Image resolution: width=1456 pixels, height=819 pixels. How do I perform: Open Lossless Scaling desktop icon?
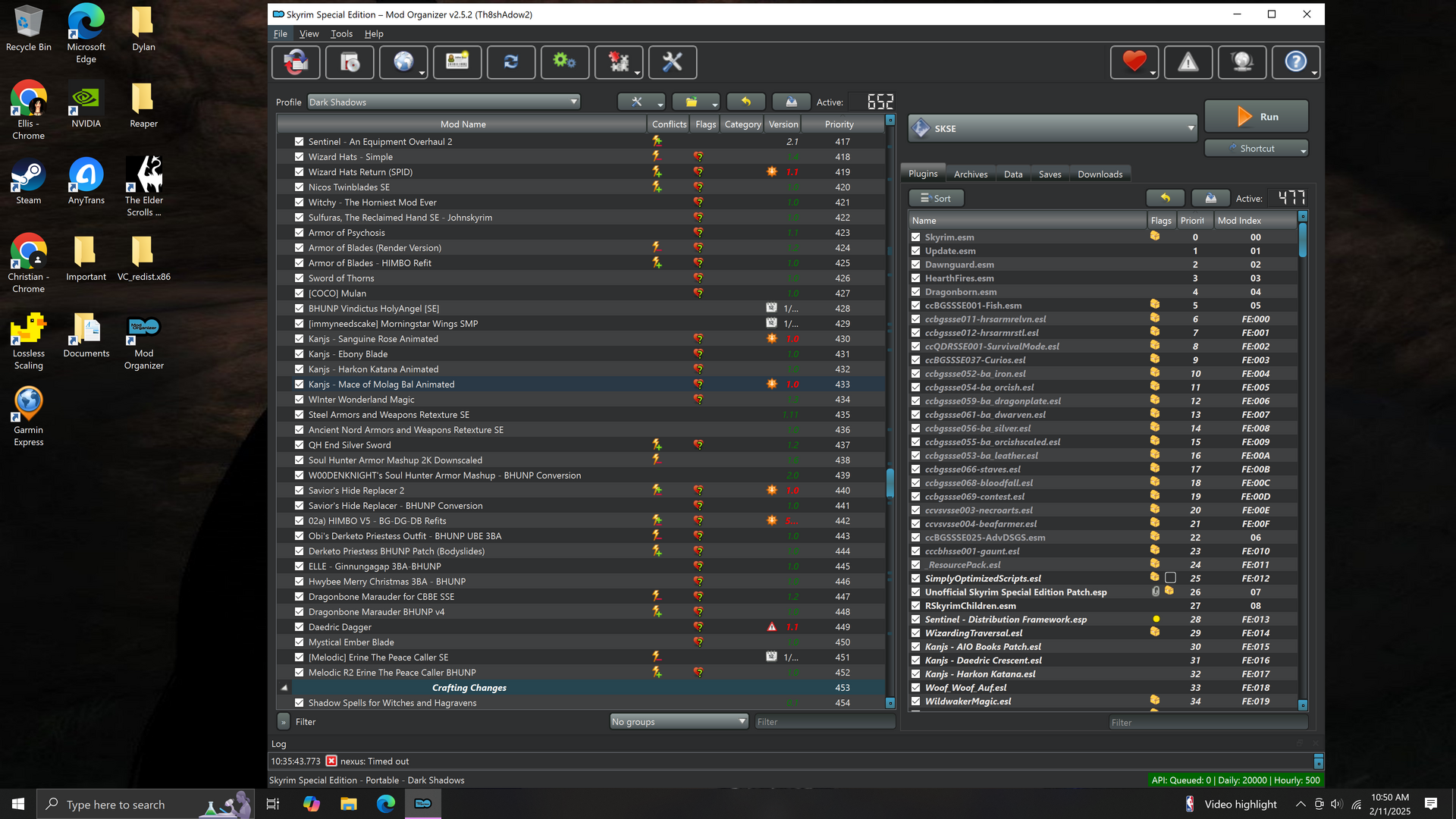tap(29, 340)
